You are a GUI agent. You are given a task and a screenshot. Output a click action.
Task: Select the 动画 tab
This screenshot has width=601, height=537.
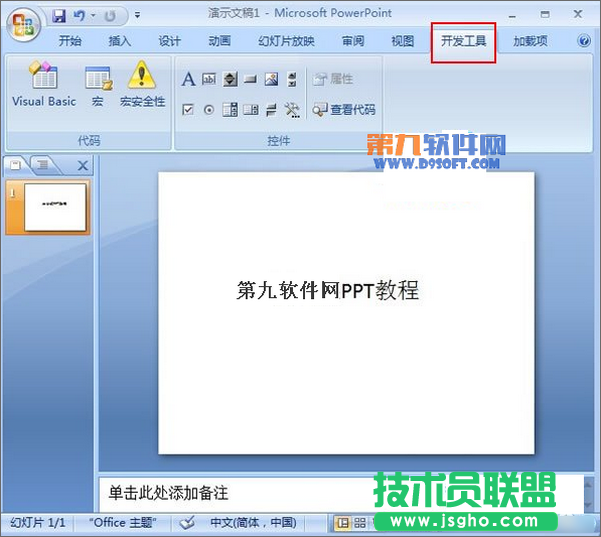(219, 41)
